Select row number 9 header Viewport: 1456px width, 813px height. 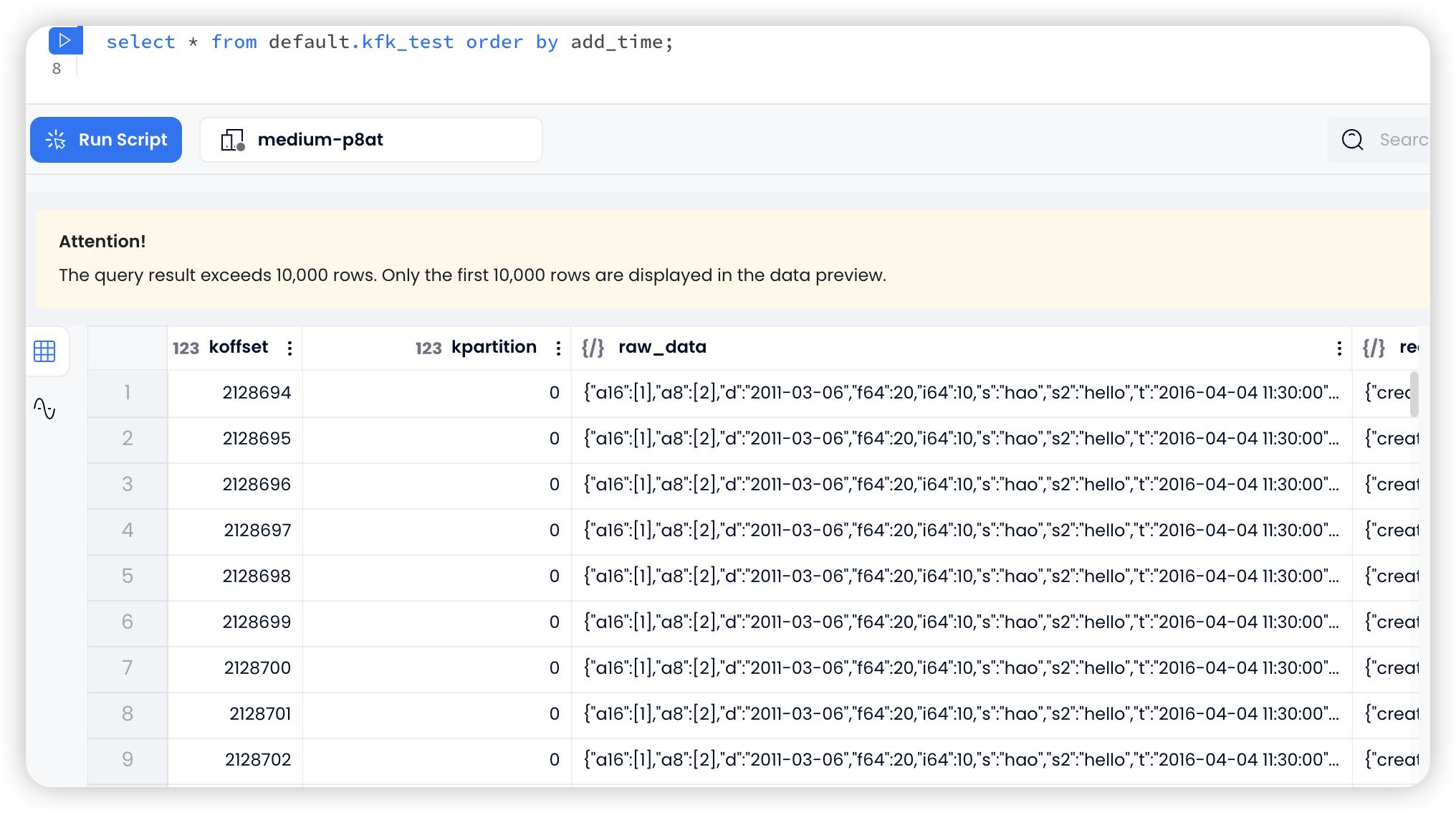point(128,760)
